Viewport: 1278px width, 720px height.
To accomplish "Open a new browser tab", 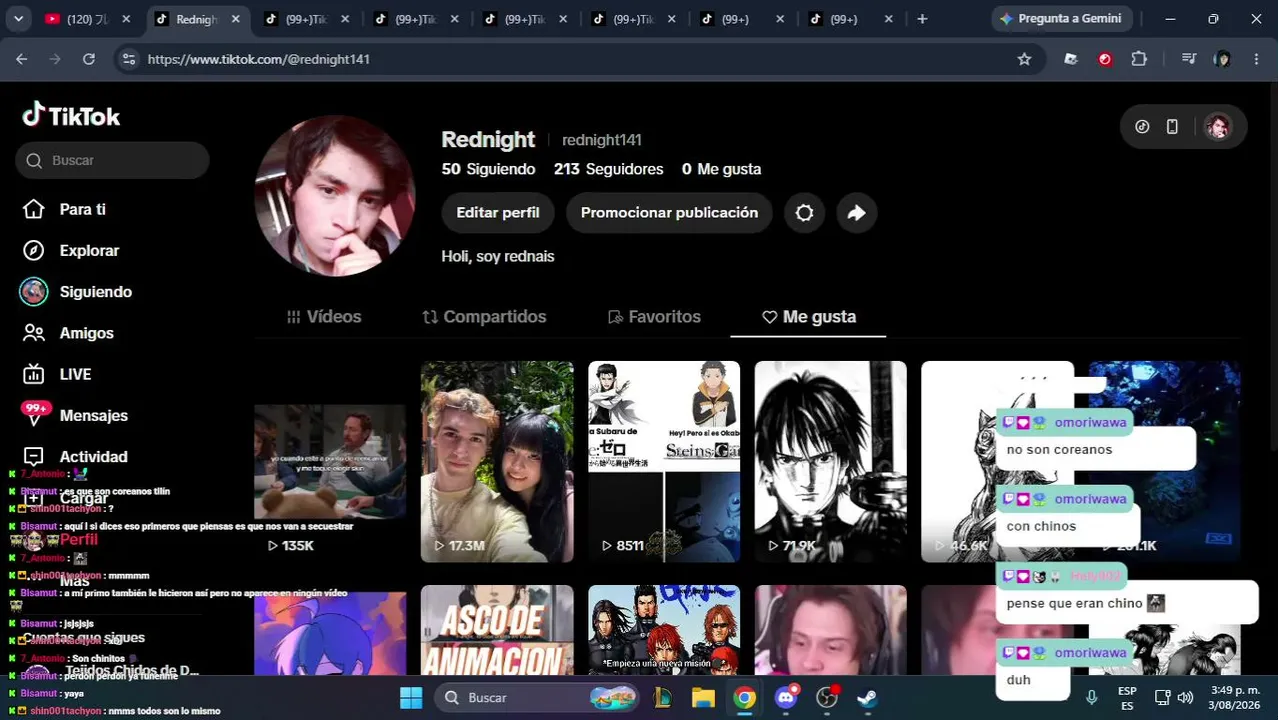I will (x=922, y=19).
